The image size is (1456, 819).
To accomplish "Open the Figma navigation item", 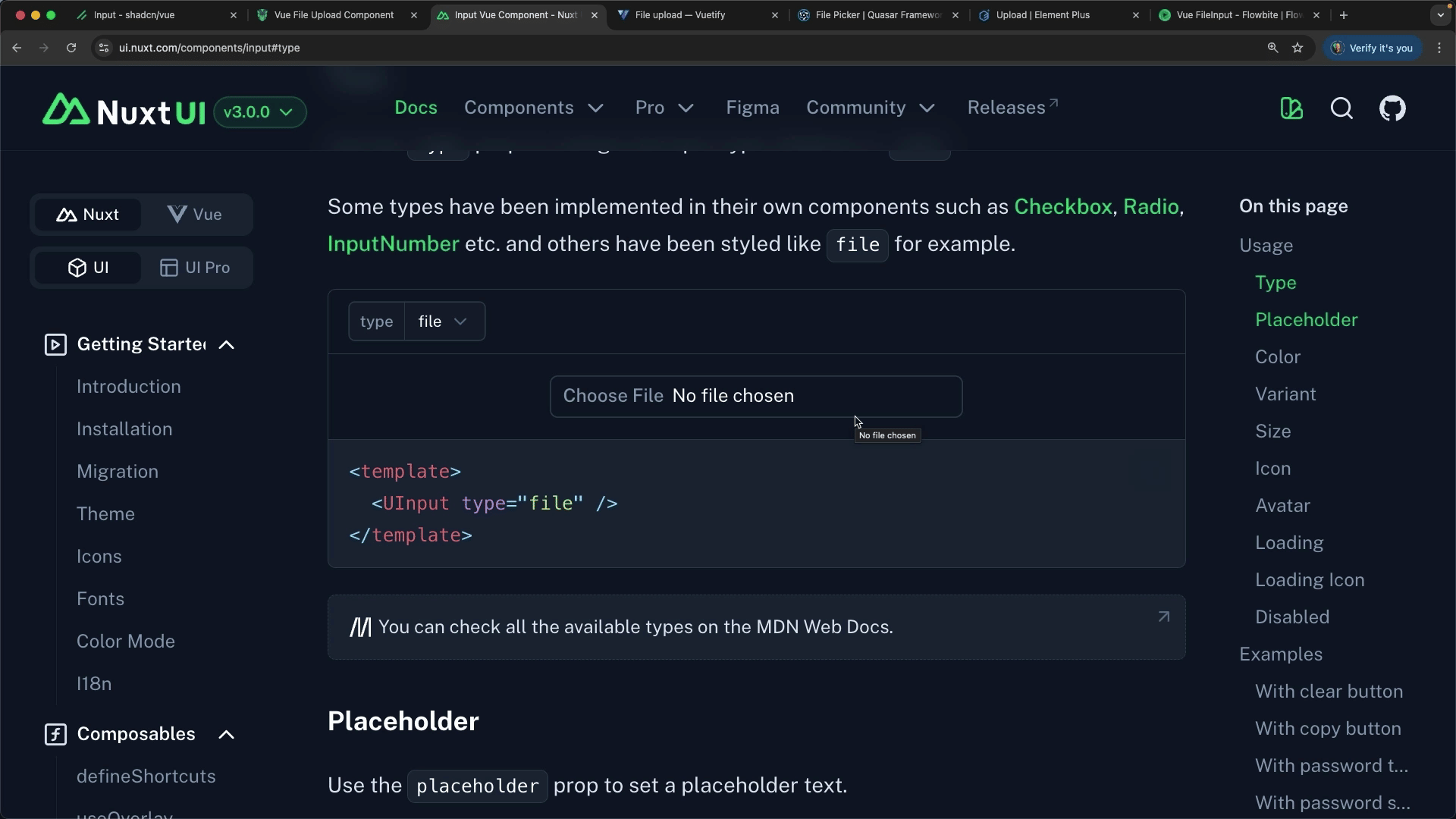I will click(752, 108).
